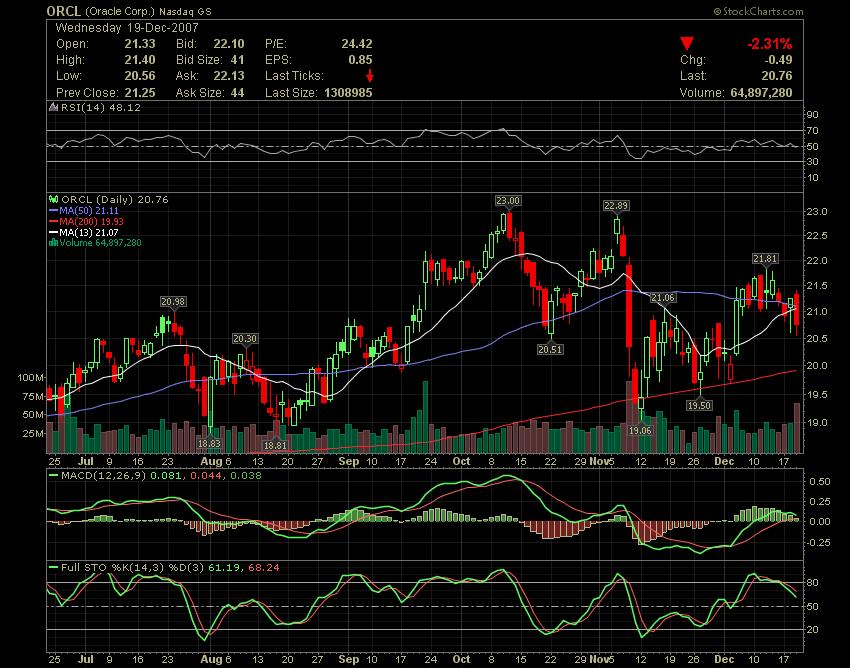
Task: Click the 23.0 price axis label
Action: click(x=817, y=211)
